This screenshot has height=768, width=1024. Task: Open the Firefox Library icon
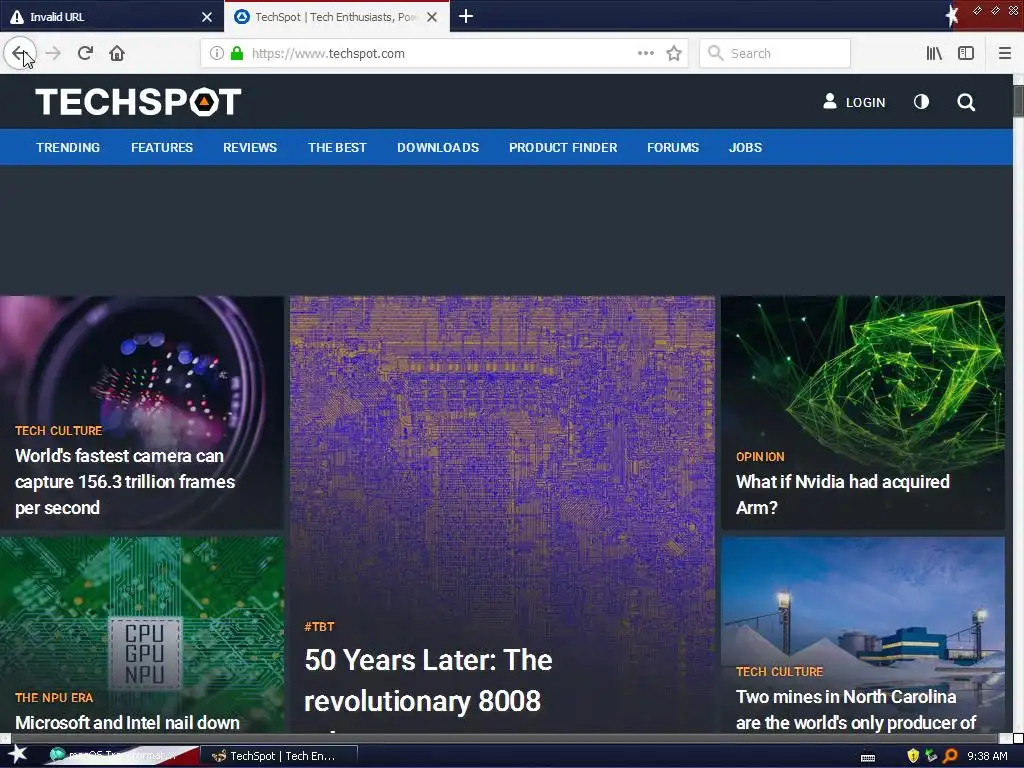click(x=934, y=53)
